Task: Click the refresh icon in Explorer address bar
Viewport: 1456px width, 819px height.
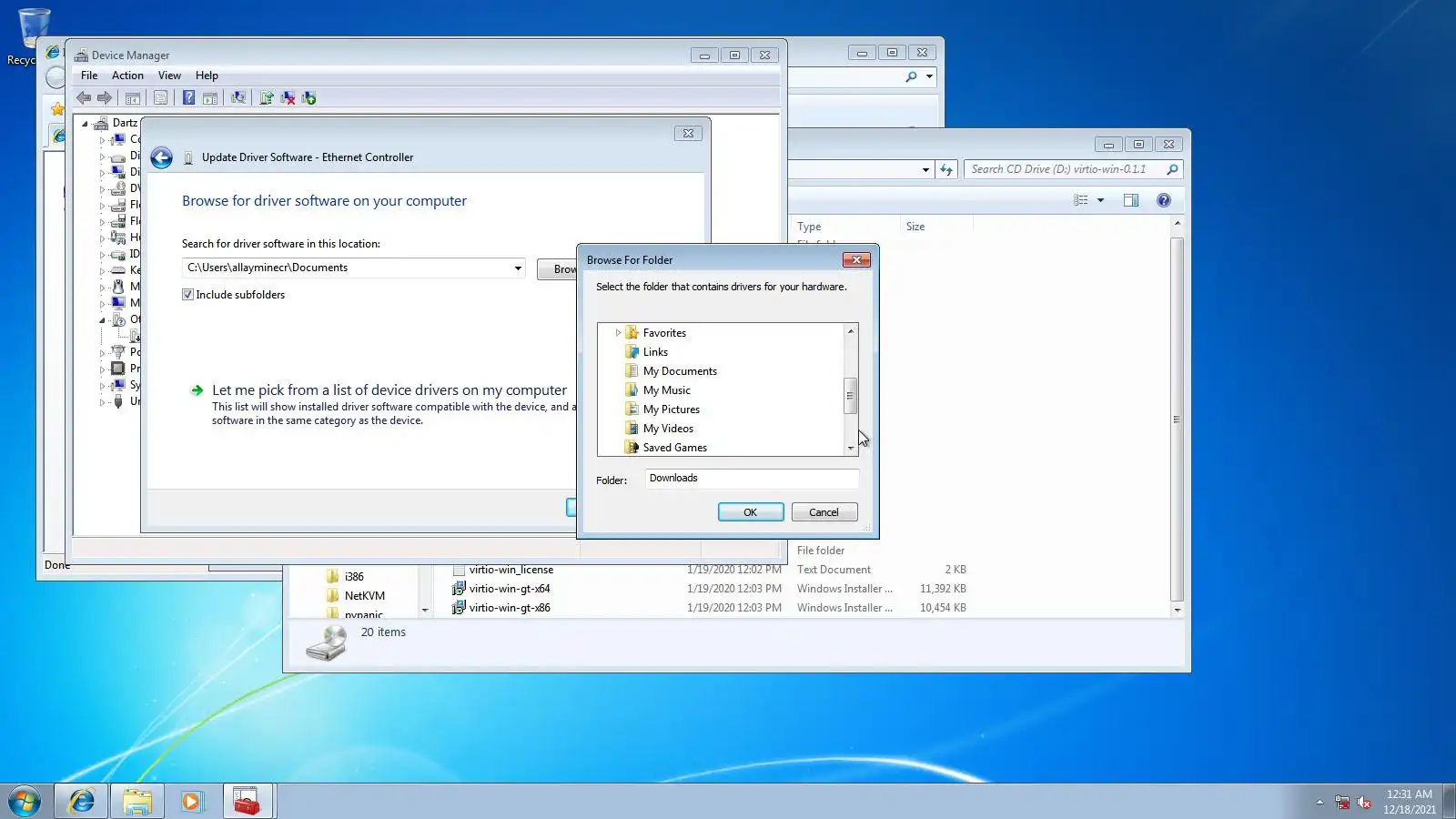Action: [946, 169]
